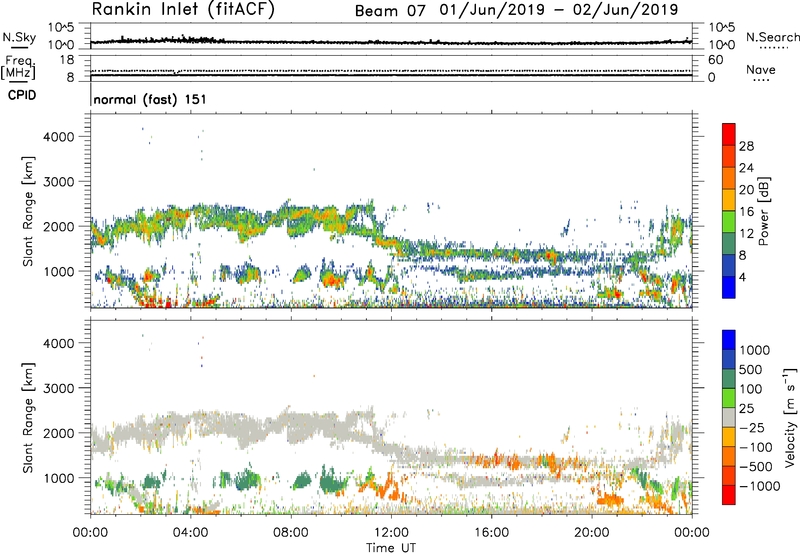Click the '18' frequency axis tick
This screenshot has width=800, height=554.
pyautogui.click(x=67, y=60)
